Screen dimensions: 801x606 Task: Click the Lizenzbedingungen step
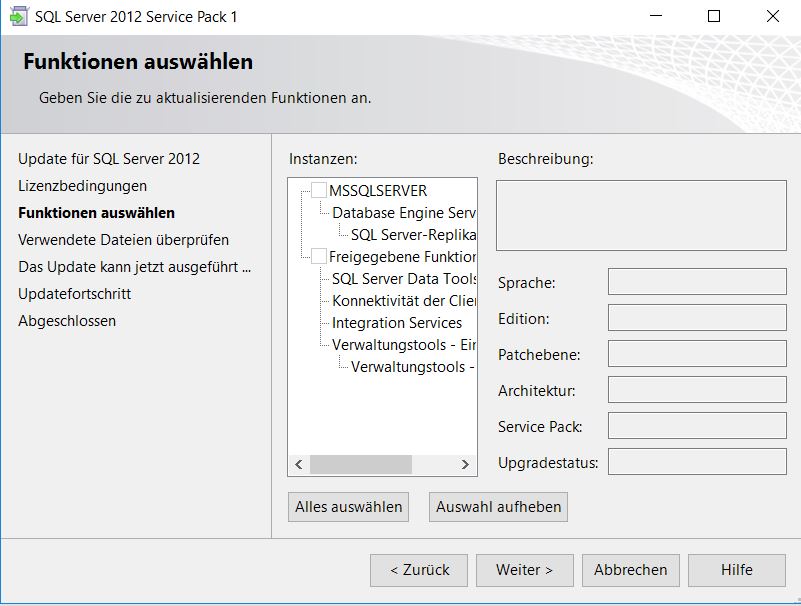(82, 186)
